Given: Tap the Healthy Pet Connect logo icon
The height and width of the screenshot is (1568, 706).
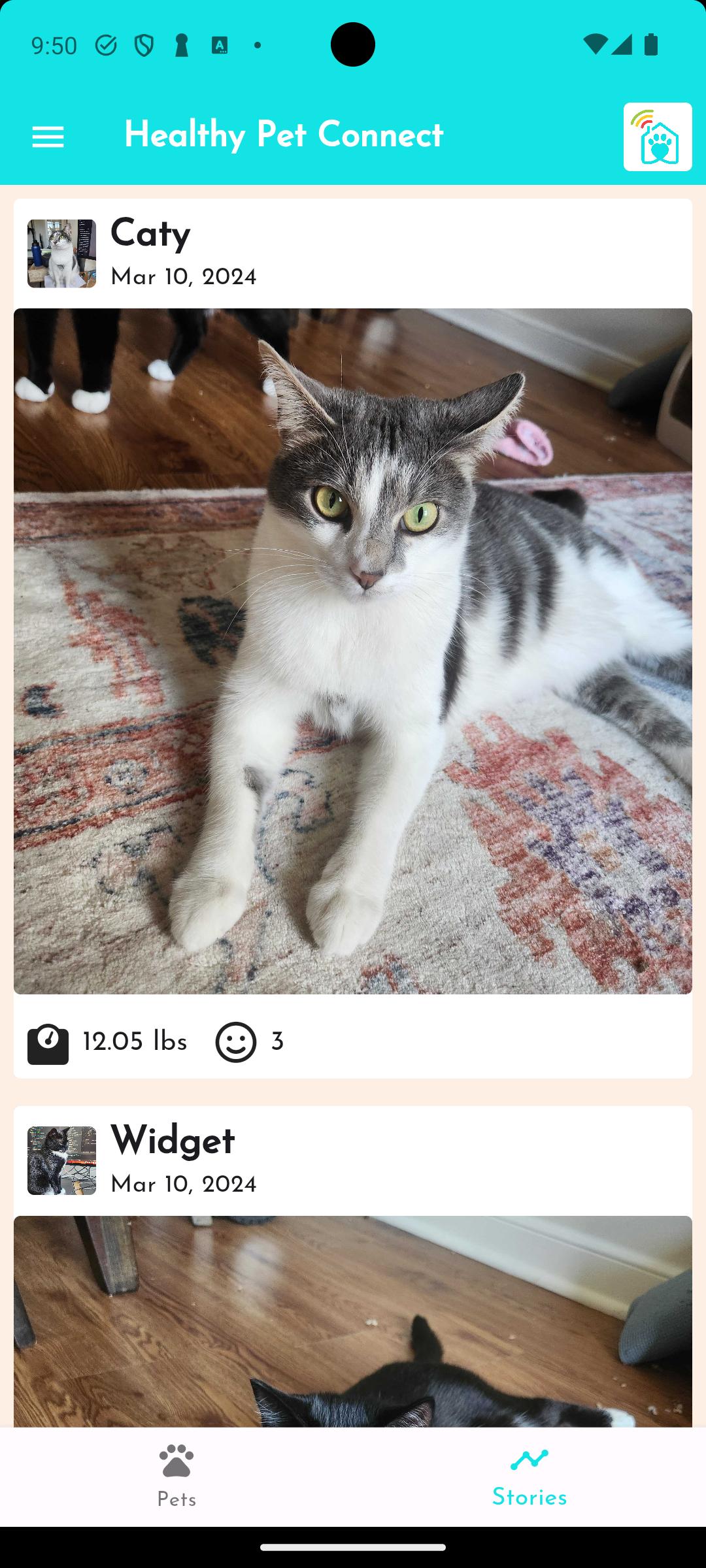Looking at the screenshot, I should [657, 137].
